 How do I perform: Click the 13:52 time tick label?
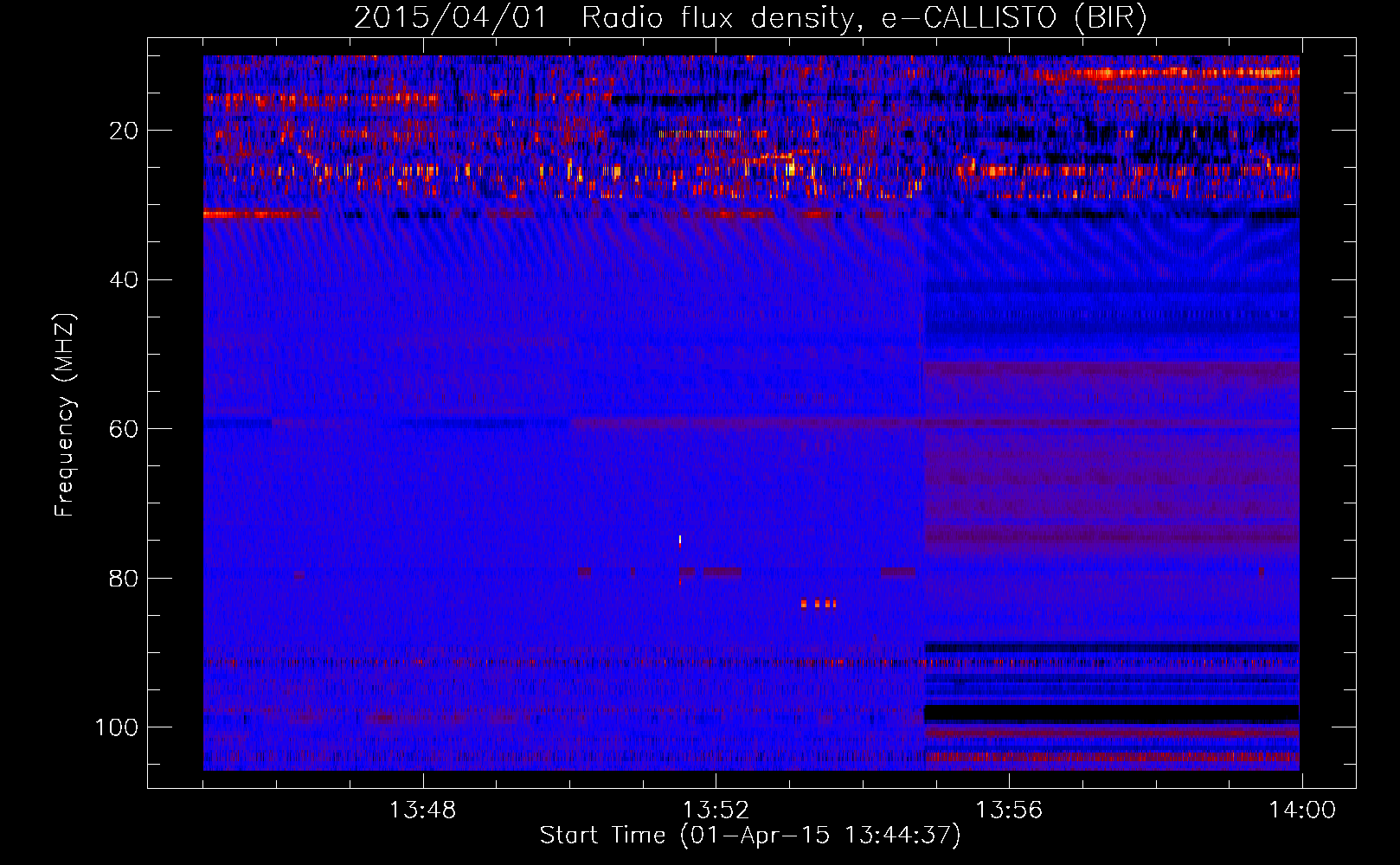point(716,811)
